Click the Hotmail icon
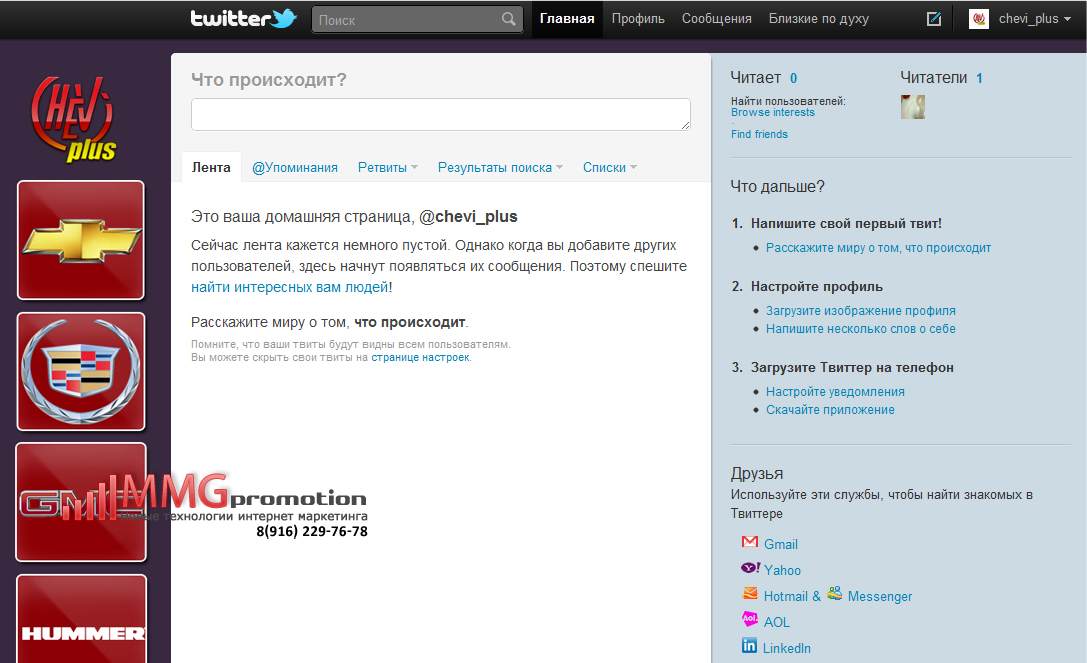The image size is (1087, 663). (750, 594)
